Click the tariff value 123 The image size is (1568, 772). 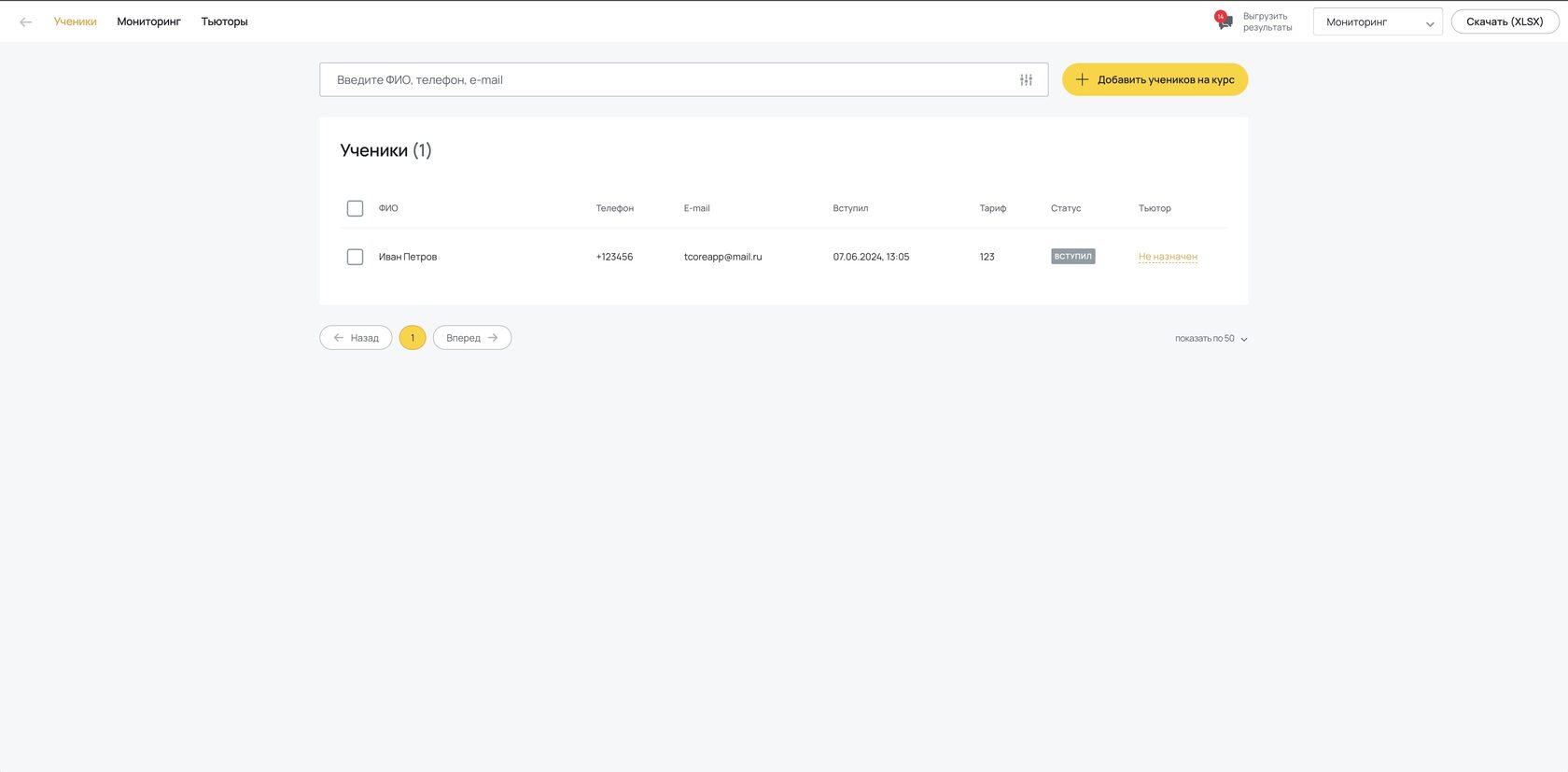tap(987, 257)
